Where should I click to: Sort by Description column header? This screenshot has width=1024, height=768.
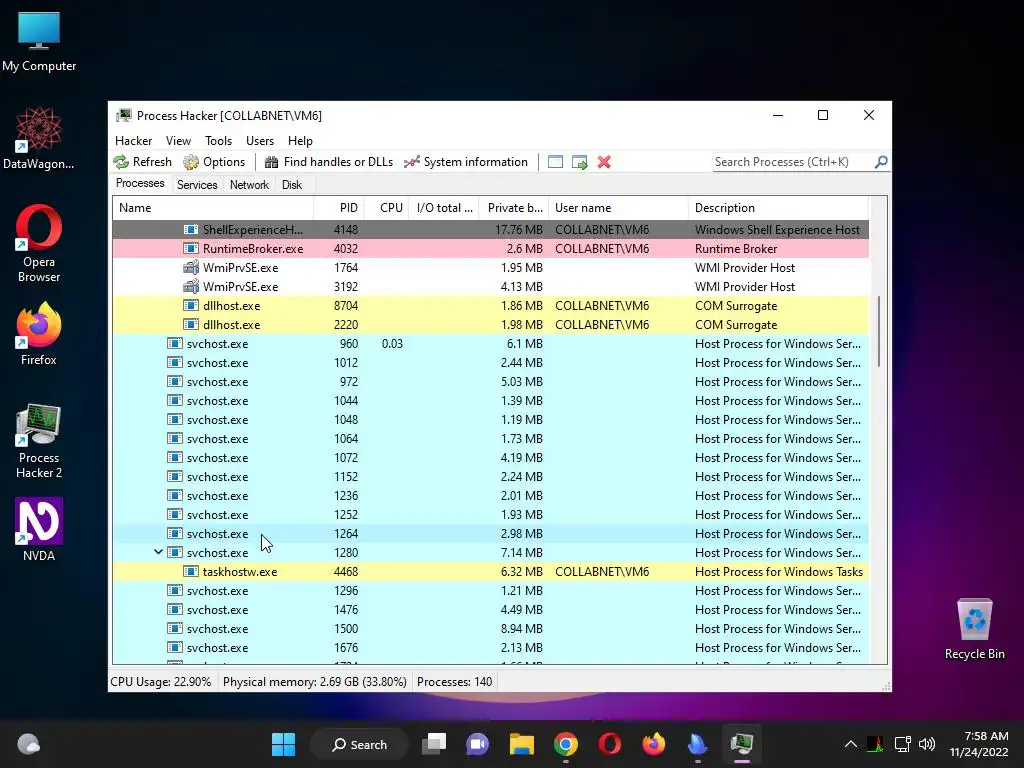pos(778,208)
